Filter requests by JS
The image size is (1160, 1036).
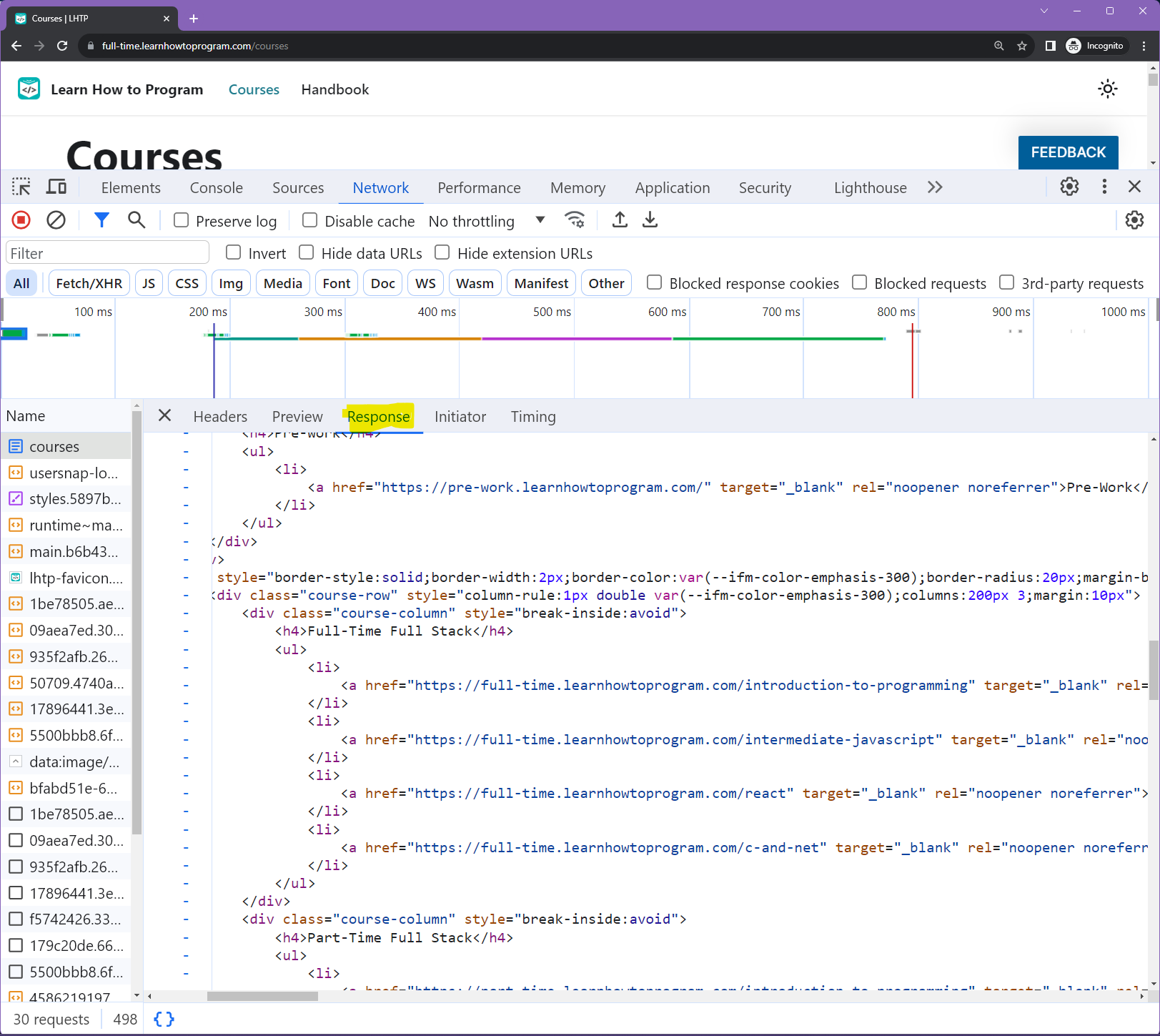(149, 283)
